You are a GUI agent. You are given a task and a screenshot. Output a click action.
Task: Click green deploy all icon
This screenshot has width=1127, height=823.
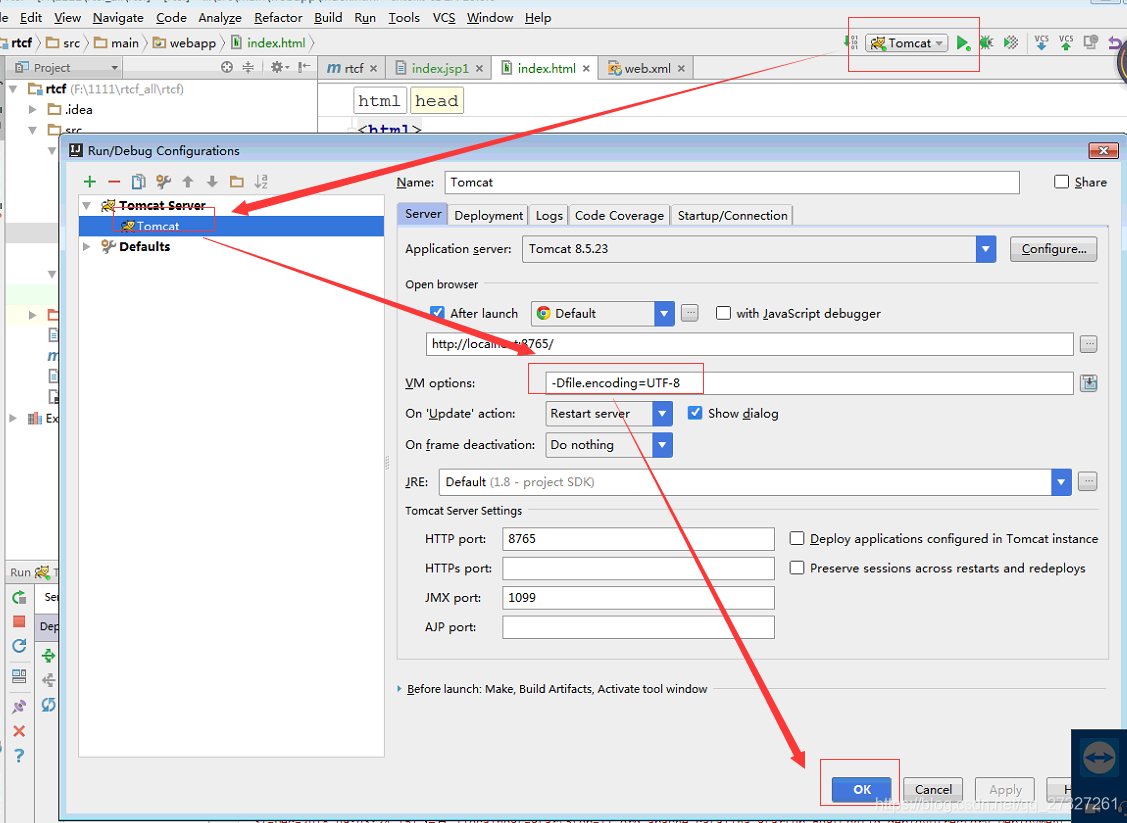(x=48, y=656)
